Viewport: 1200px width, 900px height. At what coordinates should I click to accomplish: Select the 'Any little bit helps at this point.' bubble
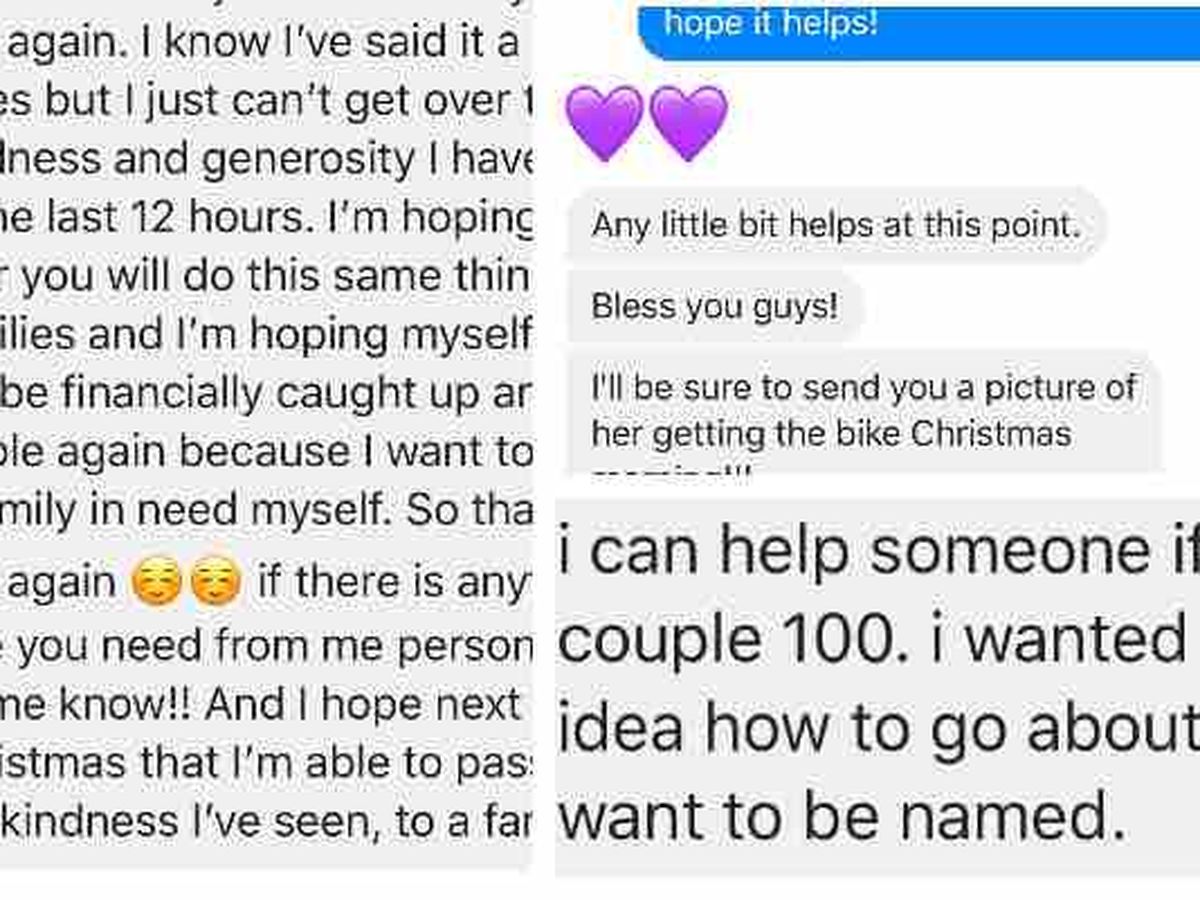tap(835, 226)
